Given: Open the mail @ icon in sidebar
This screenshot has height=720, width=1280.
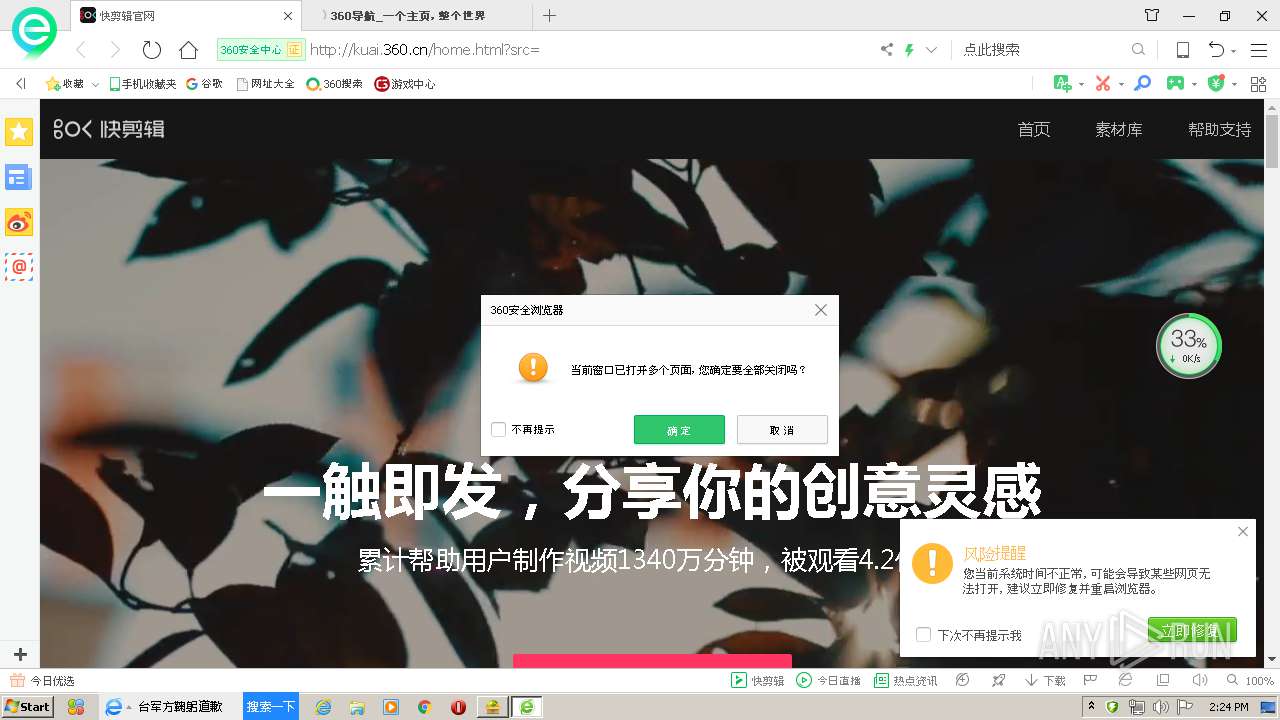Looking at the screenshot, I should (19, 267).
